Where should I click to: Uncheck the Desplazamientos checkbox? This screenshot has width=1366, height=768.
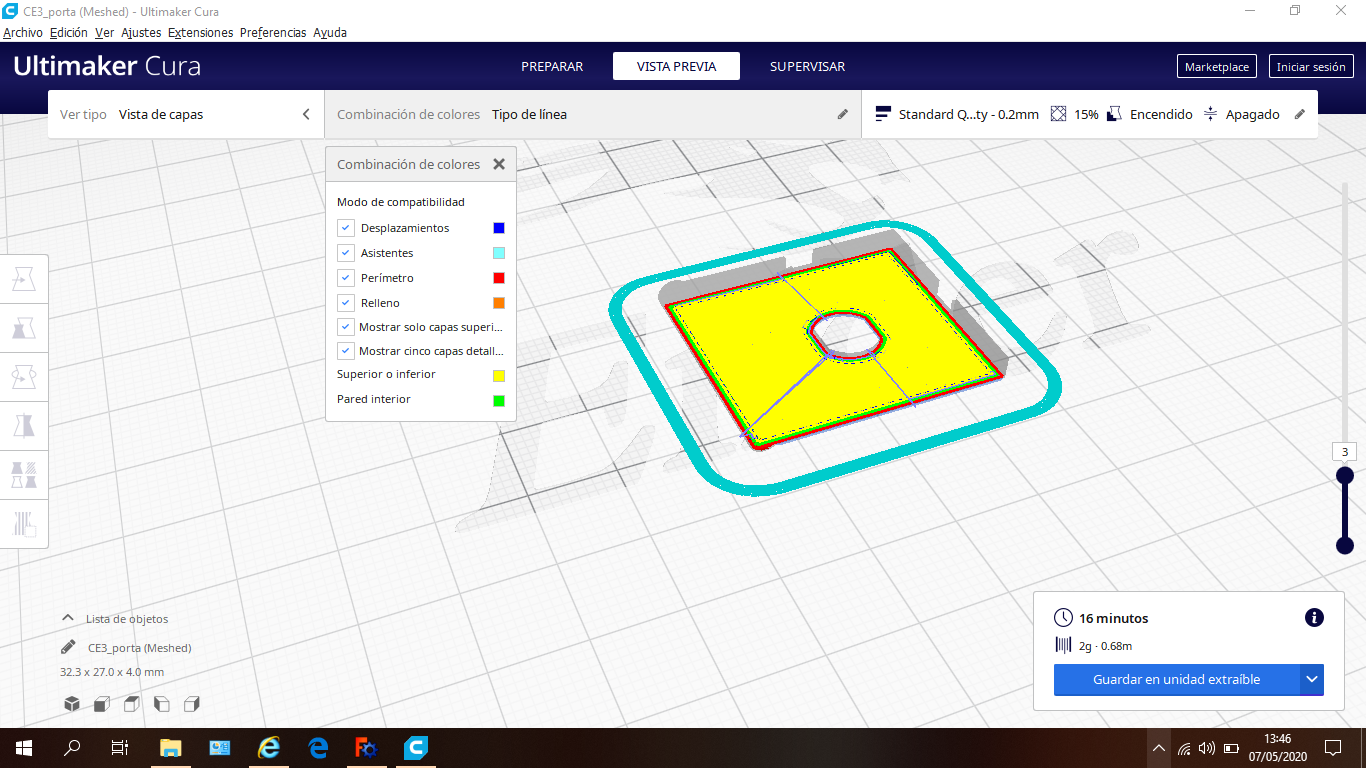(x=346, y=228)
